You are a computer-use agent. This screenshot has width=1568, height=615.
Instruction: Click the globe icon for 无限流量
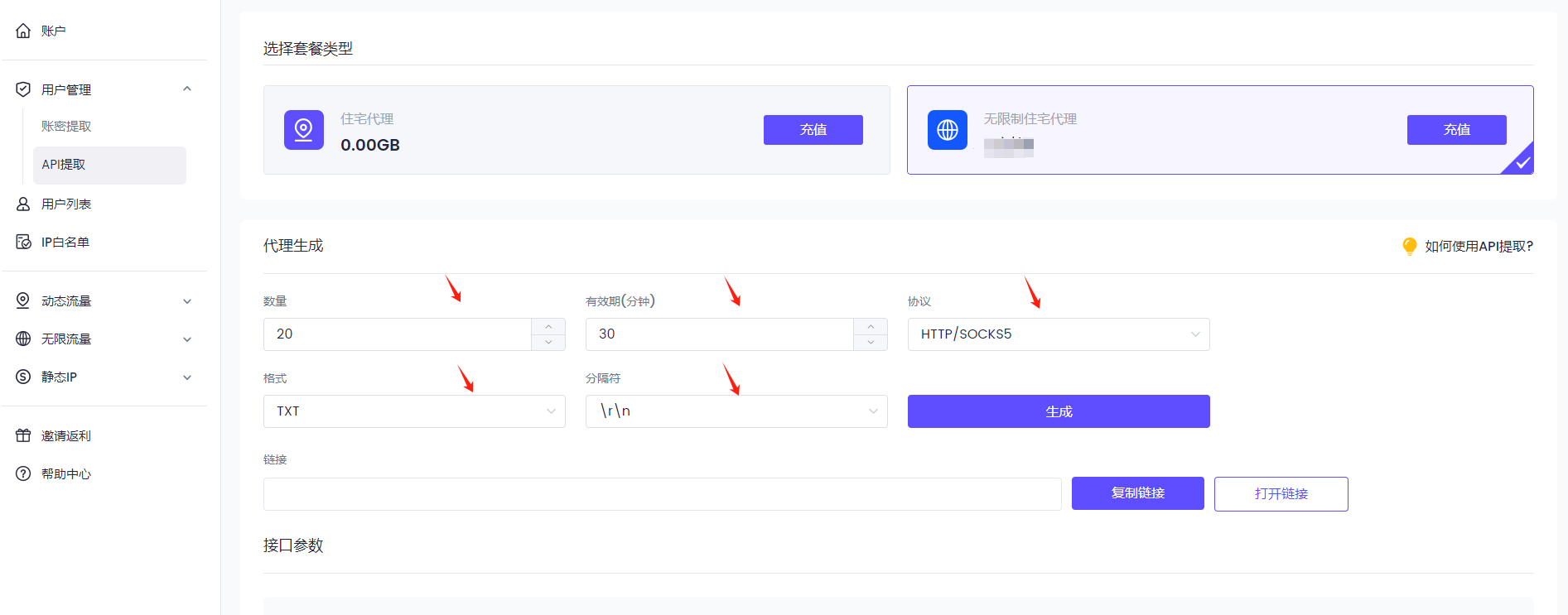click(x=23, y=339)
